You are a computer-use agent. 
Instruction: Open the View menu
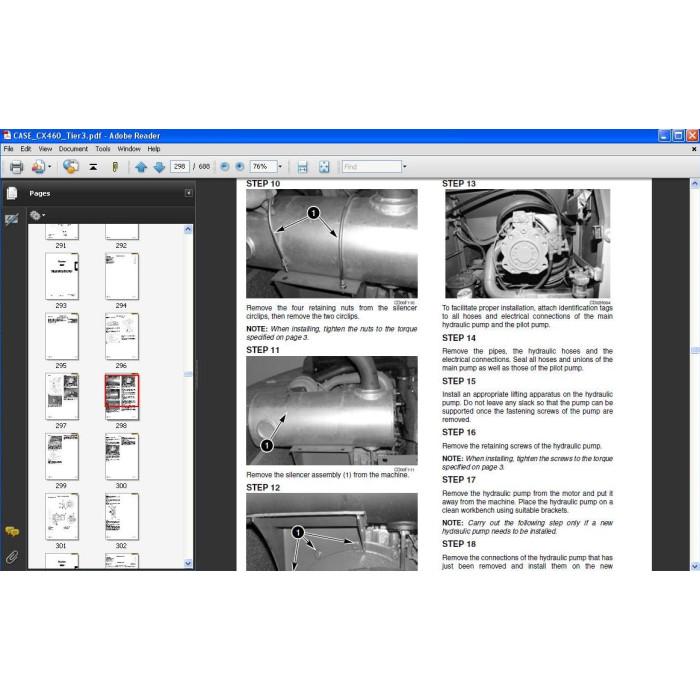(x=45, y=149)
